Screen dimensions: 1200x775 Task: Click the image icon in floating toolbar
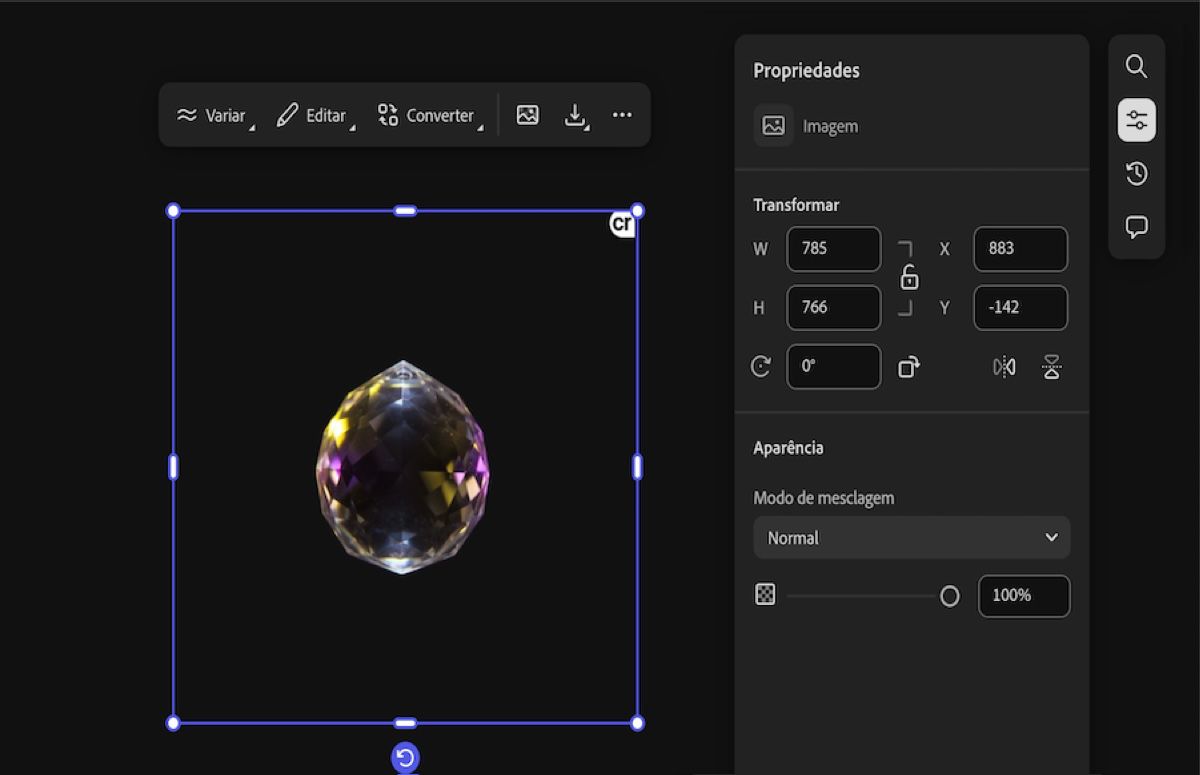tap(528, 115)
